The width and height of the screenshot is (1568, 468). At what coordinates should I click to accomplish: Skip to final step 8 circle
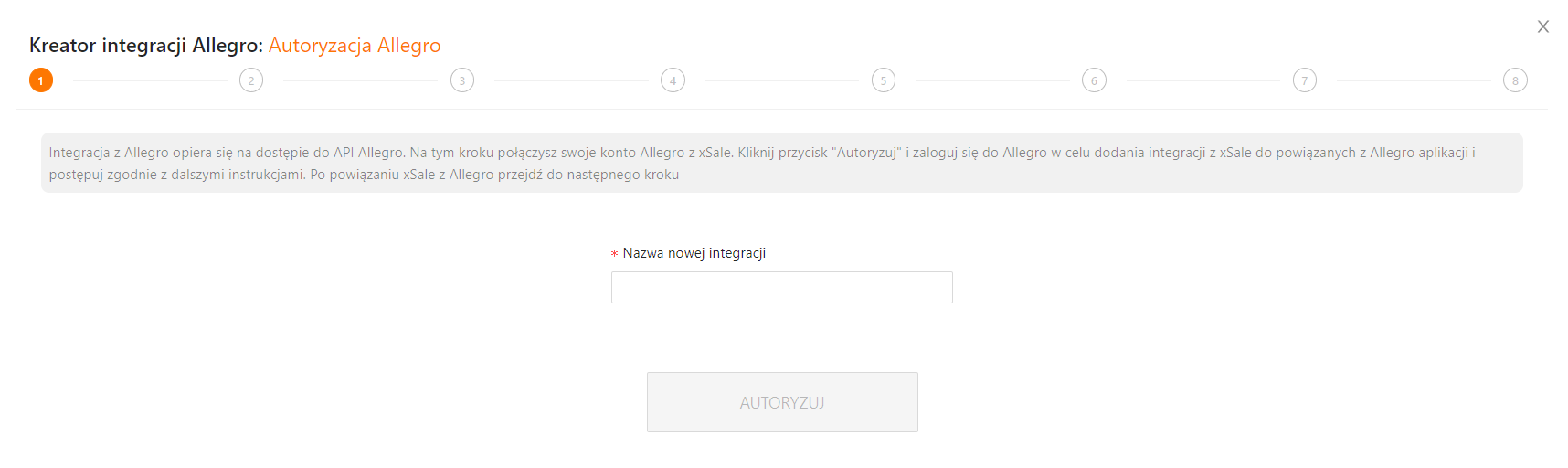pyautogui.click(x=1515, y=80)
